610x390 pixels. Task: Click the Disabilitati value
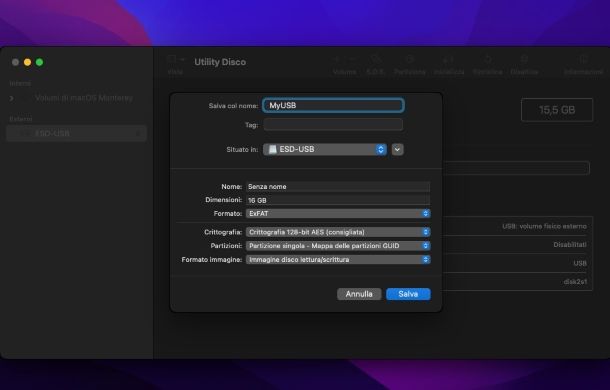(570, 244)
